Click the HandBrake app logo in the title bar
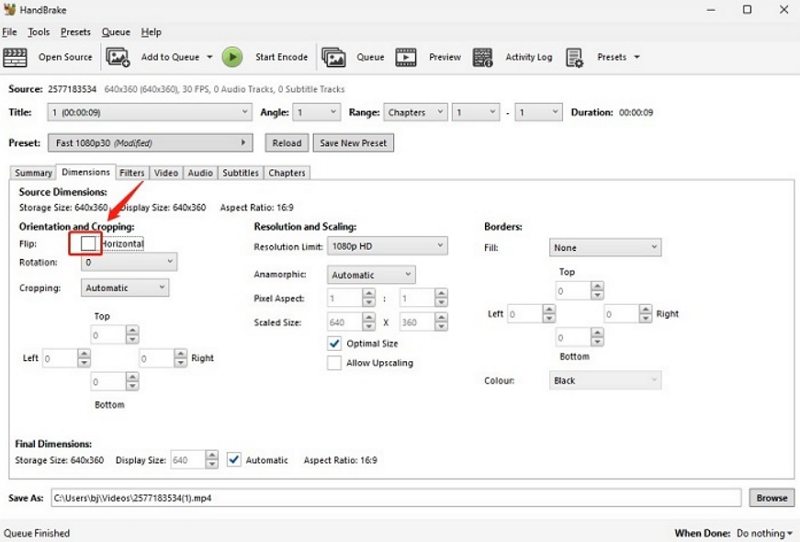This screenshot has height=542, width=800. click(9, 9)
